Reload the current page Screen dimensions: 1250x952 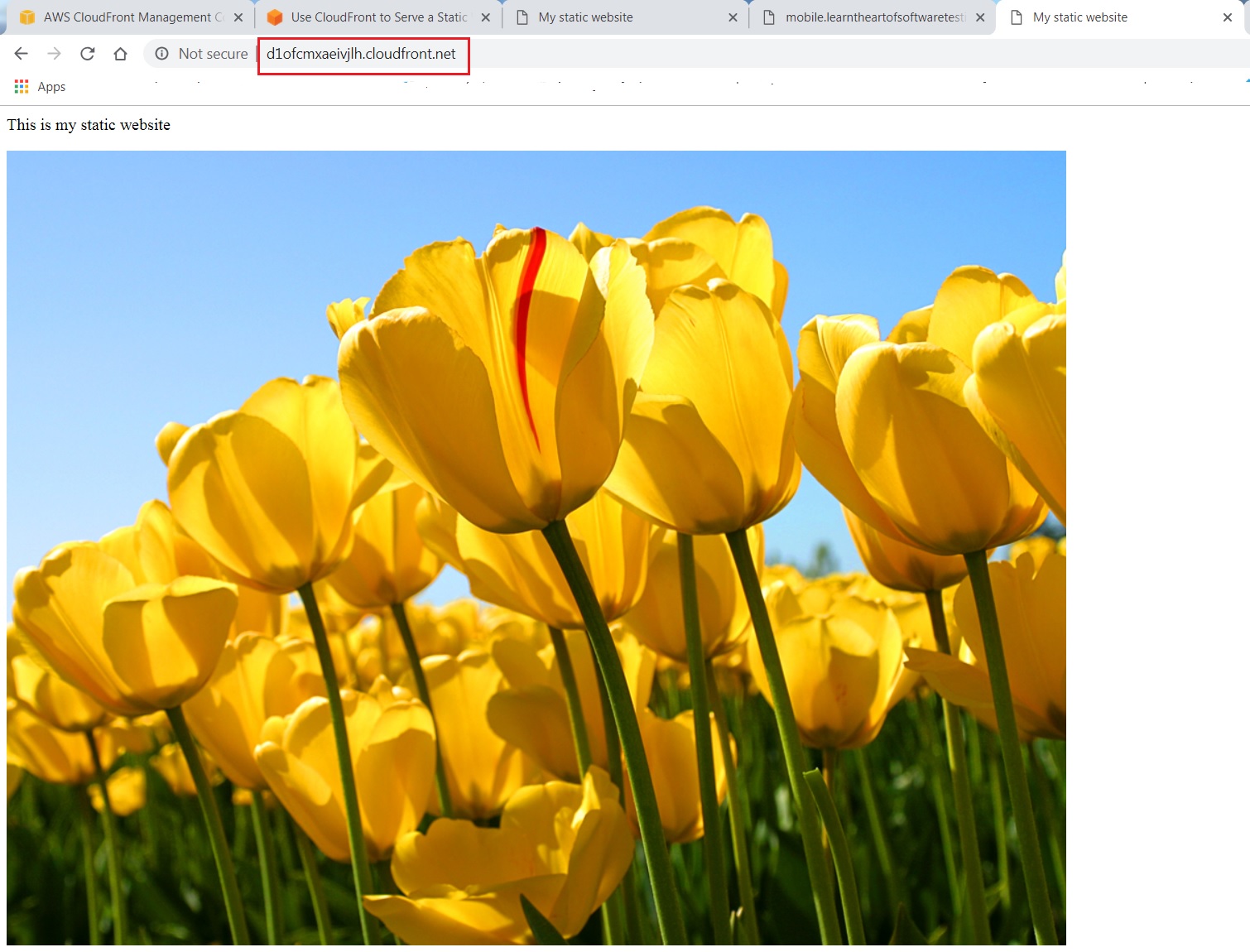tap(88, 54)
